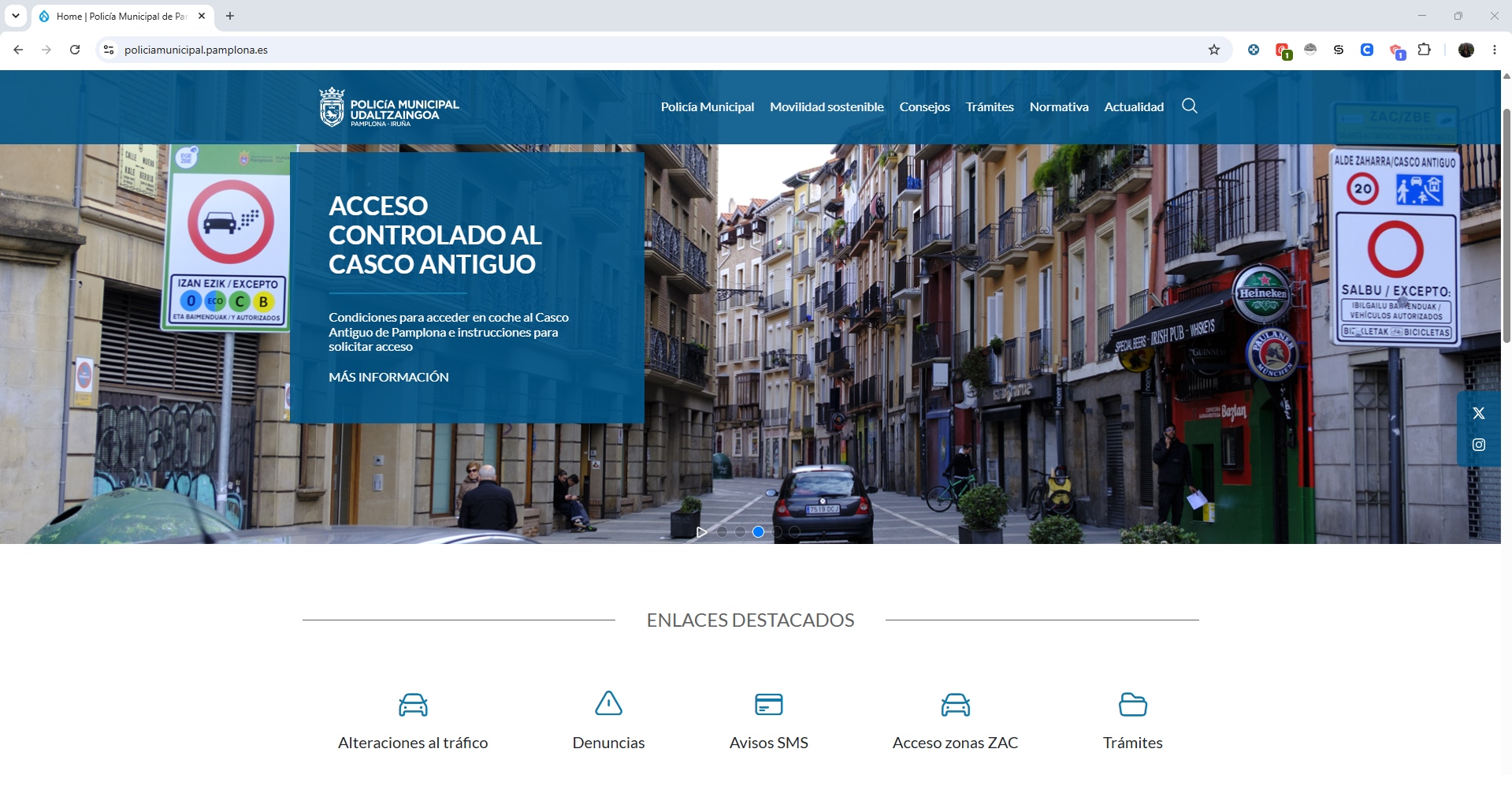
Task: Open the Avisos SMS link
Action: tap(768, 743)
